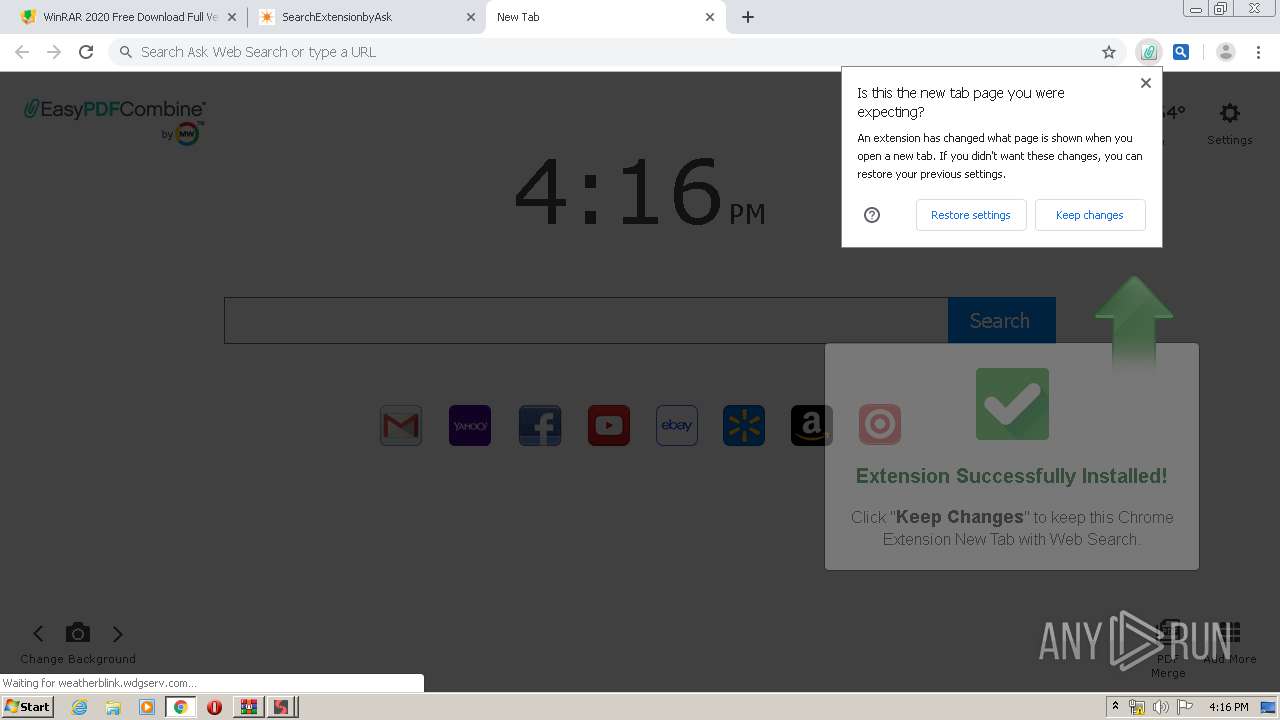
Task: Close the SearchExtensionbyAsk tab
Action: 471,17
